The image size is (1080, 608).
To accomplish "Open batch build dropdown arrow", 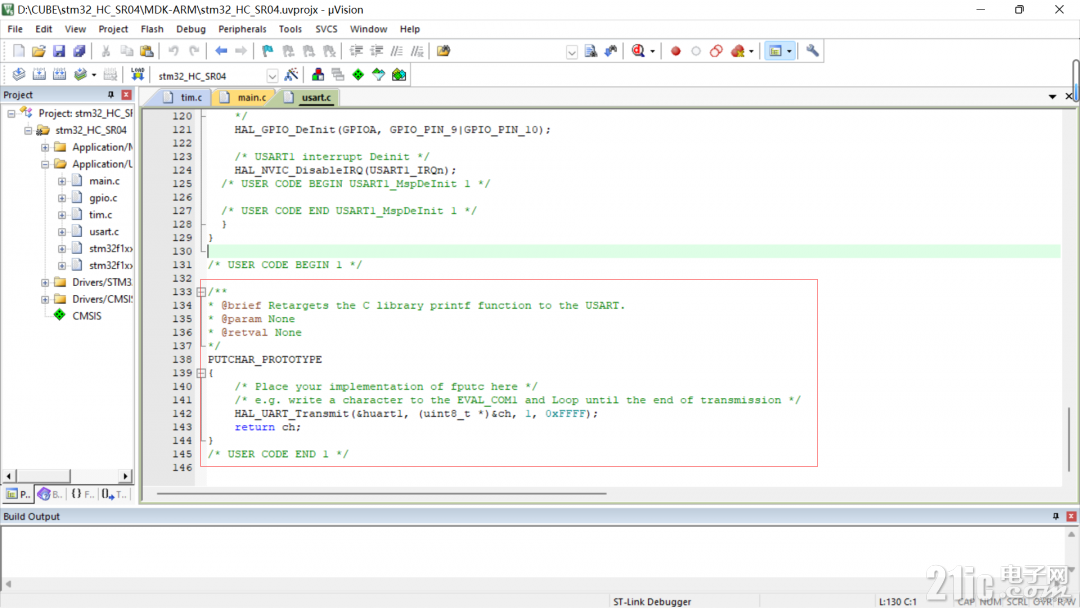I will point(94,75).
